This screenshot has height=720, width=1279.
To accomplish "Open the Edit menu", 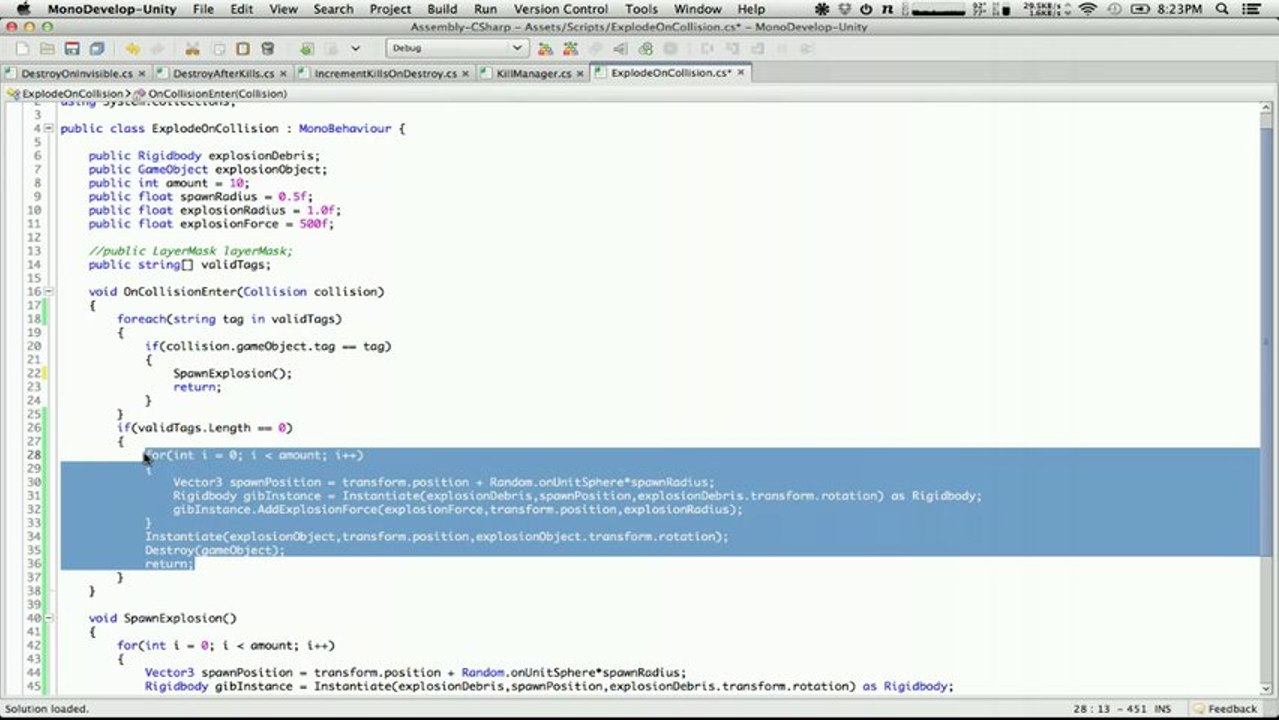I will [242, 9].
